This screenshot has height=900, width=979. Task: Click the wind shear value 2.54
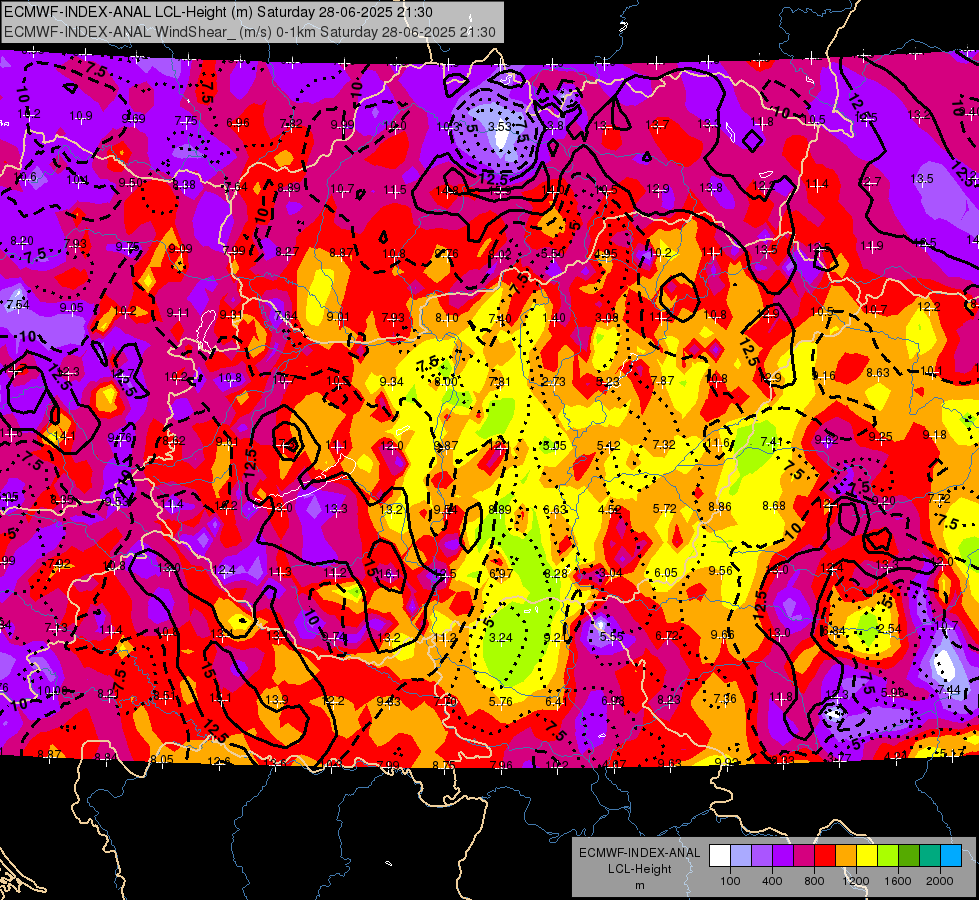889,628
